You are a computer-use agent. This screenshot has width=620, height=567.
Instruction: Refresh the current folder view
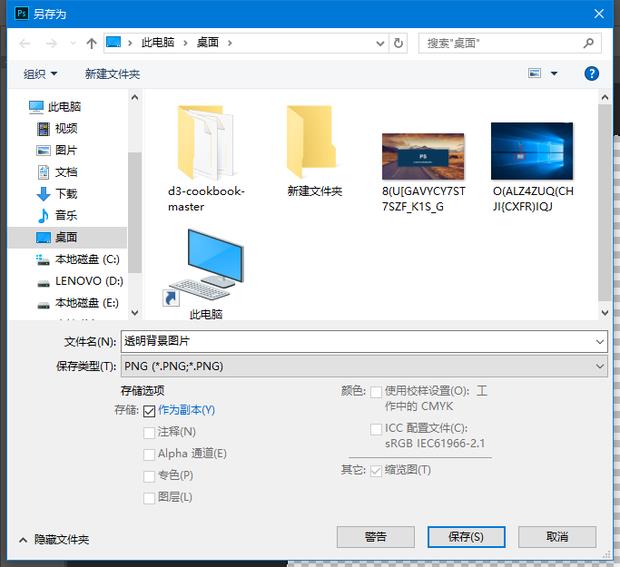398,43
